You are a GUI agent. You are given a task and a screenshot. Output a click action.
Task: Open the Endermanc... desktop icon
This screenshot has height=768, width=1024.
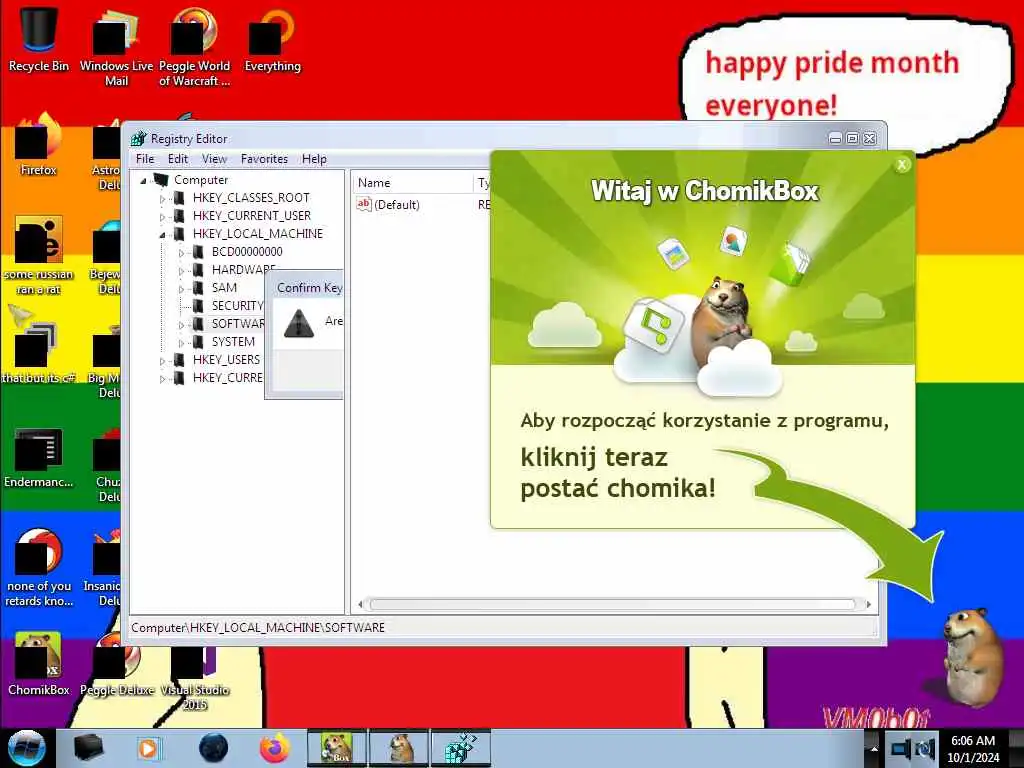39,458
